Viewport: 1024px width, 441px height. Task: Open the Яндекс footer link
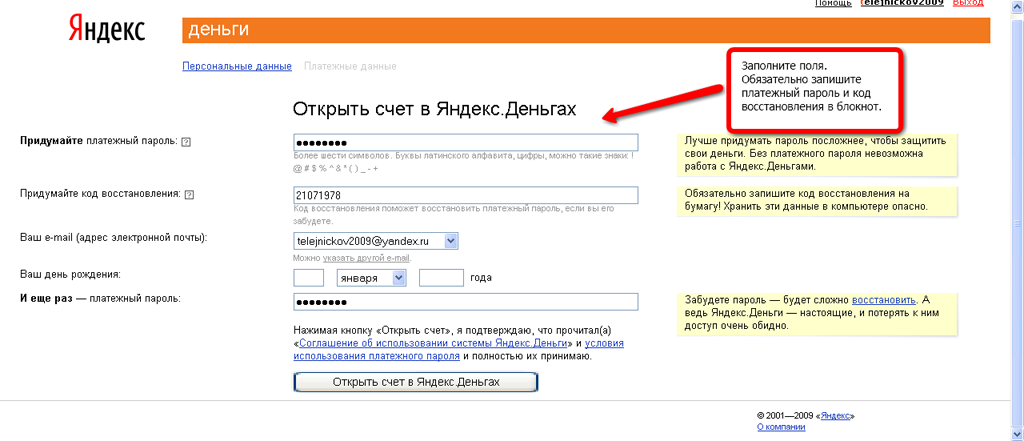(836, 416)
